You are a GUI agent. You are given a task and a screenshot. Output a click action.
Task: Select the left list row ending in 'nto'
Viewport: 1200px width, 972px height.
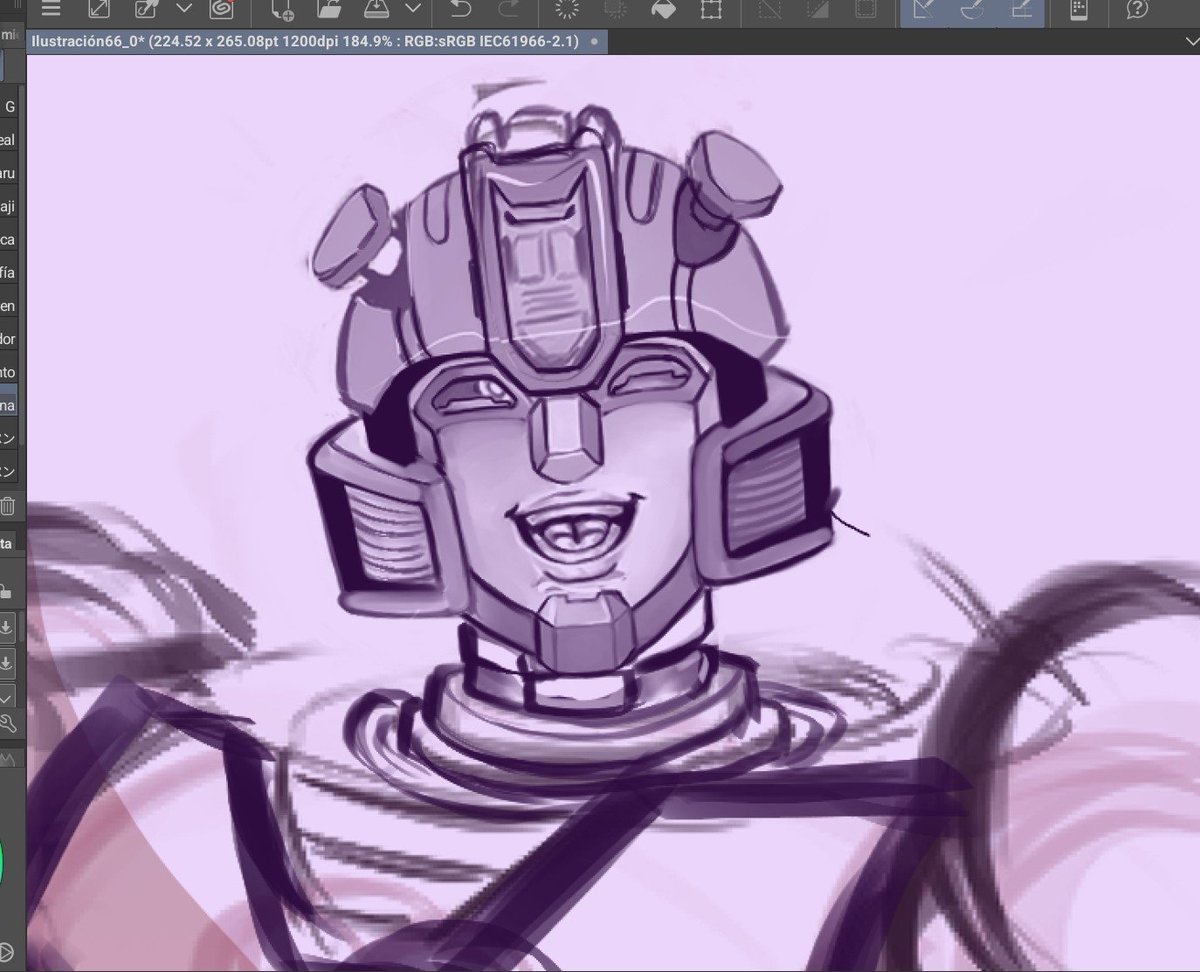9,372
